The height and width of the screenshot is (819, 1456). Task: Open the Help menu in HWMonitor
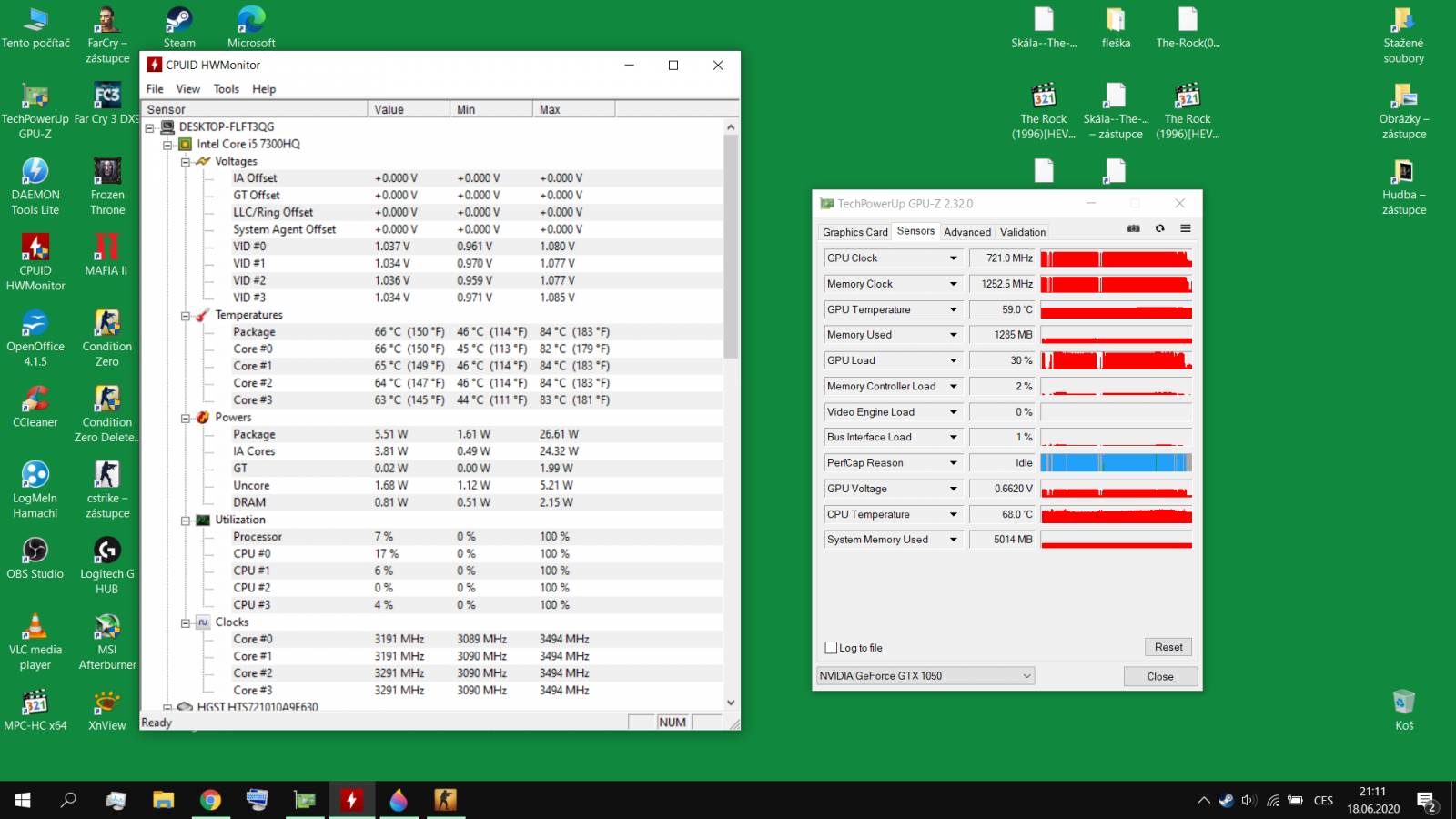tap(264, 89)
